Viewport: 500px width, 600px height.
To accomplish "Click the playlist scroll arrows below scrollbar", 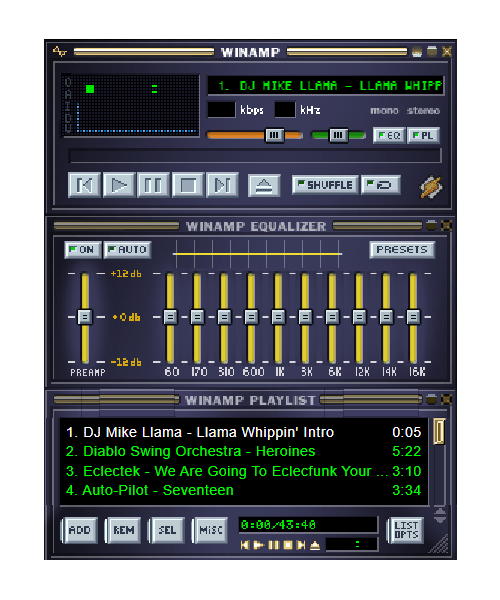I will point(440,516).
